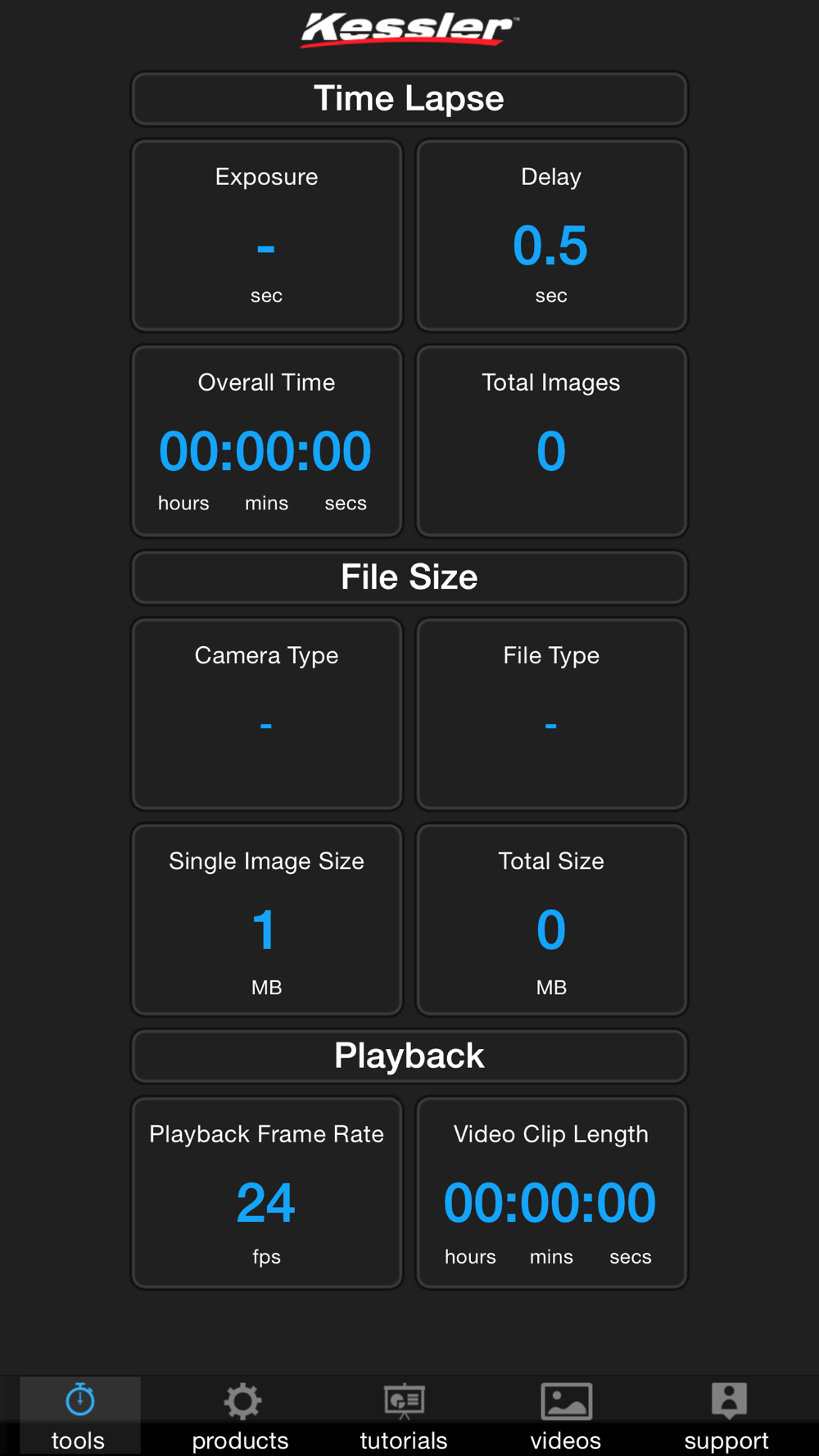Open the tutorials presentation icon

pyautogui.click(x=404, y=1401)
